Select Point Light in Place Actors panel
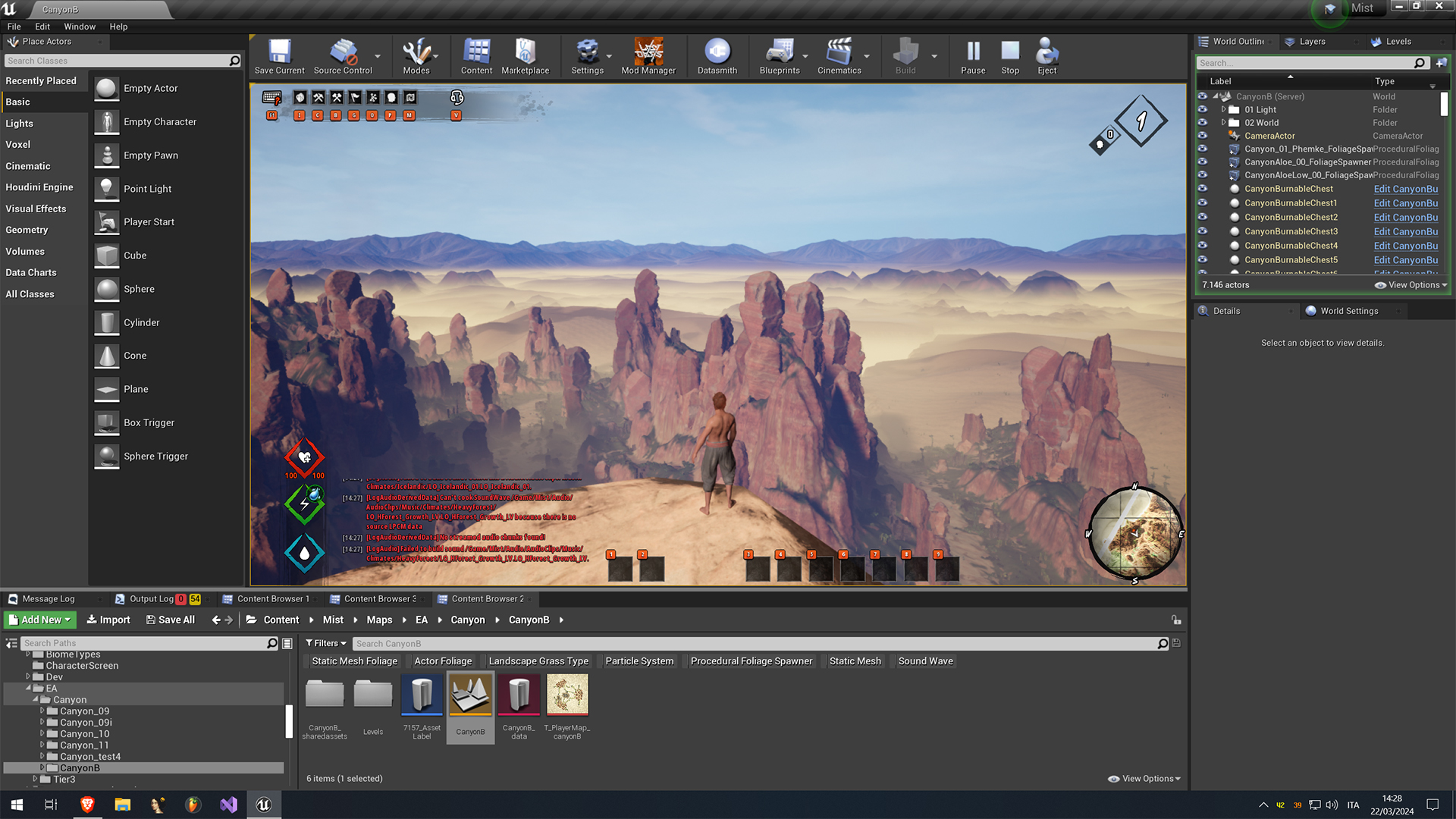Viewport: 1456px width, 819px height. click(149, 188)
